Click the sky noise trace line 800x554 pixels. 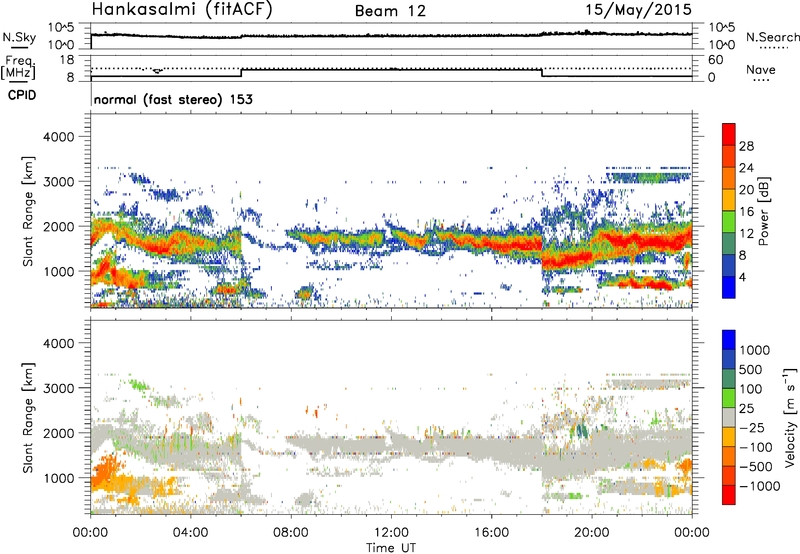tap(391, 35)
